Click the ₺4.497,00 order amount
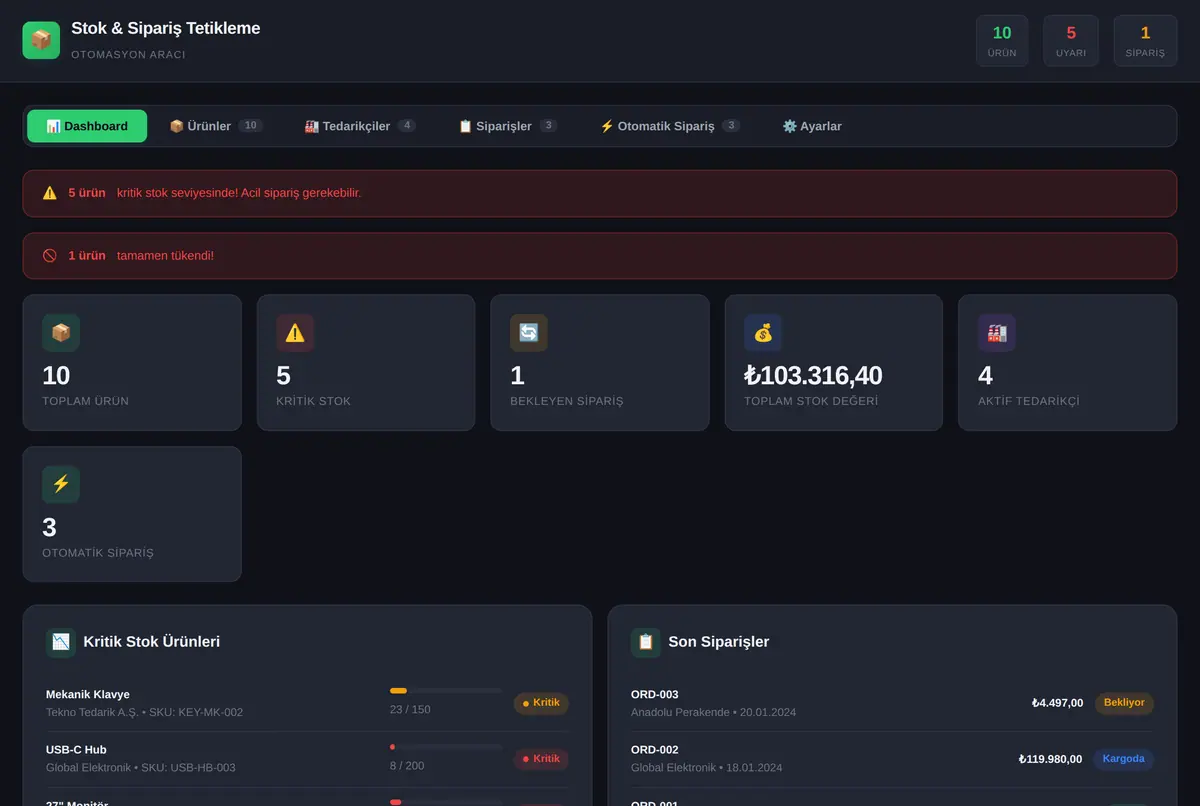This screenshot has width=1200, height=806. [x=1057, y=703]
